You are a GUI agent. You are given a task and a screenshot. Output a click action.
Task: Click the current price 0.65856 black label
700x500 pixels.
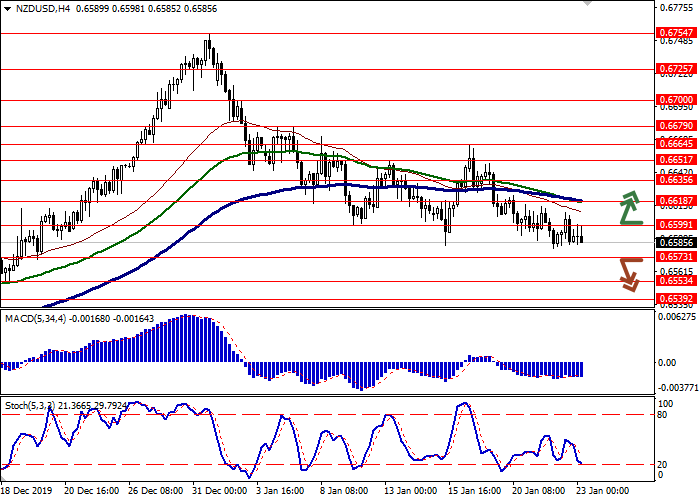[676, 242]
